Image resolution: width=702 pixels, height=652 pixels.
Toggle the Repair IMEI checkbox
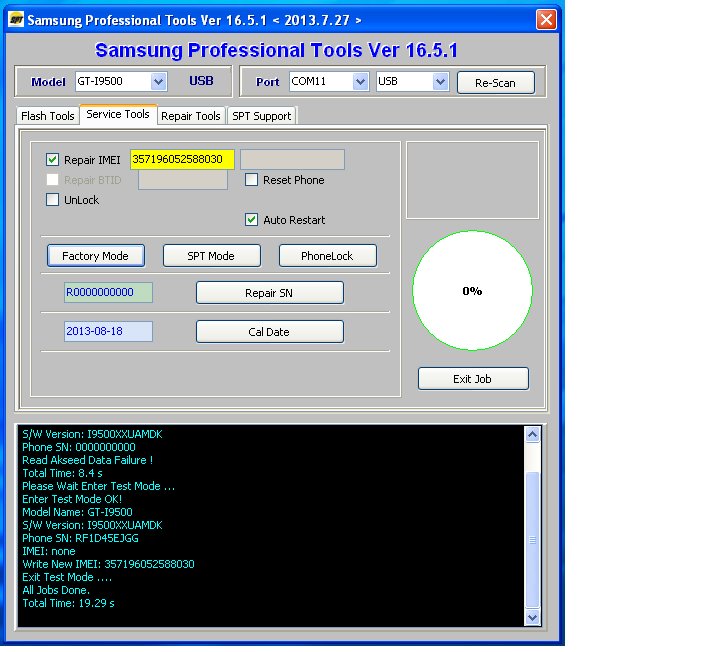point(52,159)
